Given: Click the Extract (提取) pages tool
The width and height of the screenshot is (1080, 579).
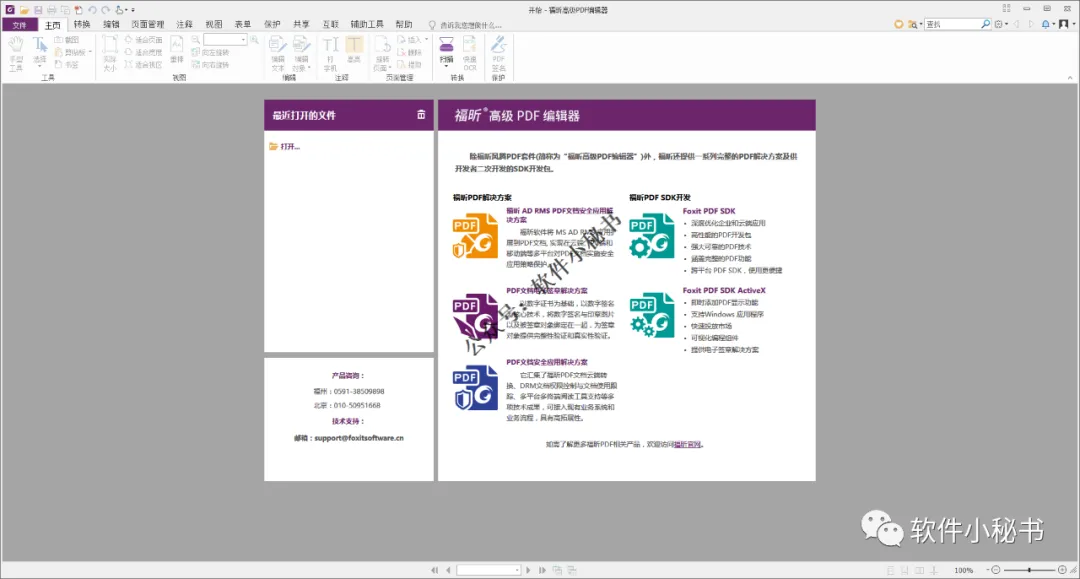Looking at the screenshot, I should tap(410, 65).
